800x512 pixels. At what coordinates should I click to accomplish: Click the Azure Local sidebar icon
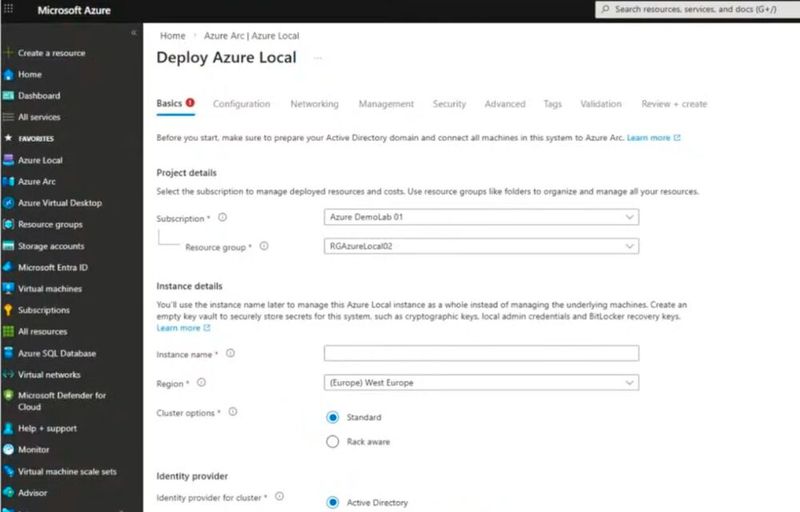[8, 160]
